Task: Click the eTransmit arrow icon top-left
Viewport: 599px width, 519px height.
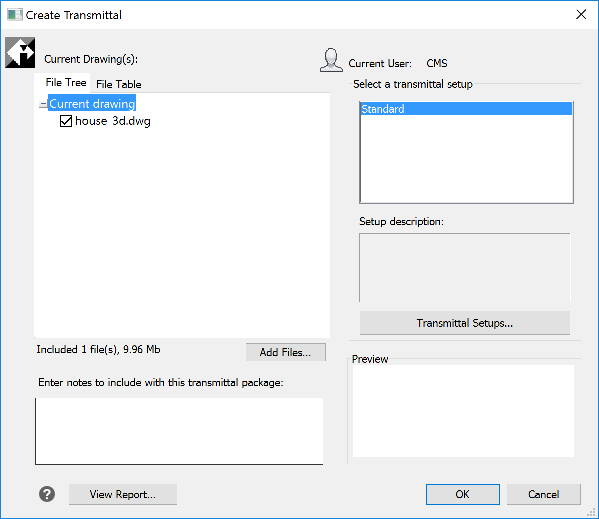Action: tap(20, 53)
